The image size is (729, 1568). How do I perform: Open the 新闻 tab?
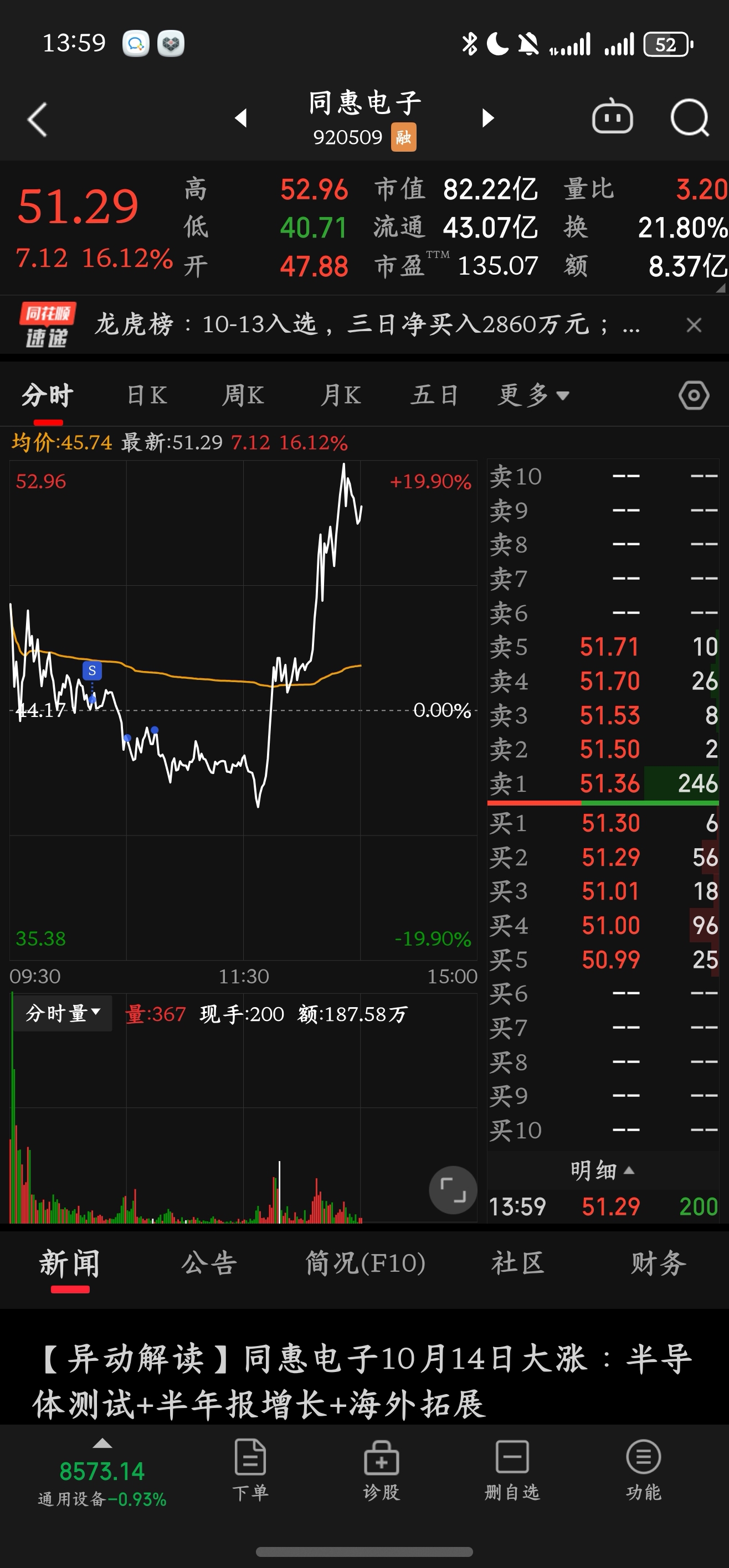(x=69, y=1263)
